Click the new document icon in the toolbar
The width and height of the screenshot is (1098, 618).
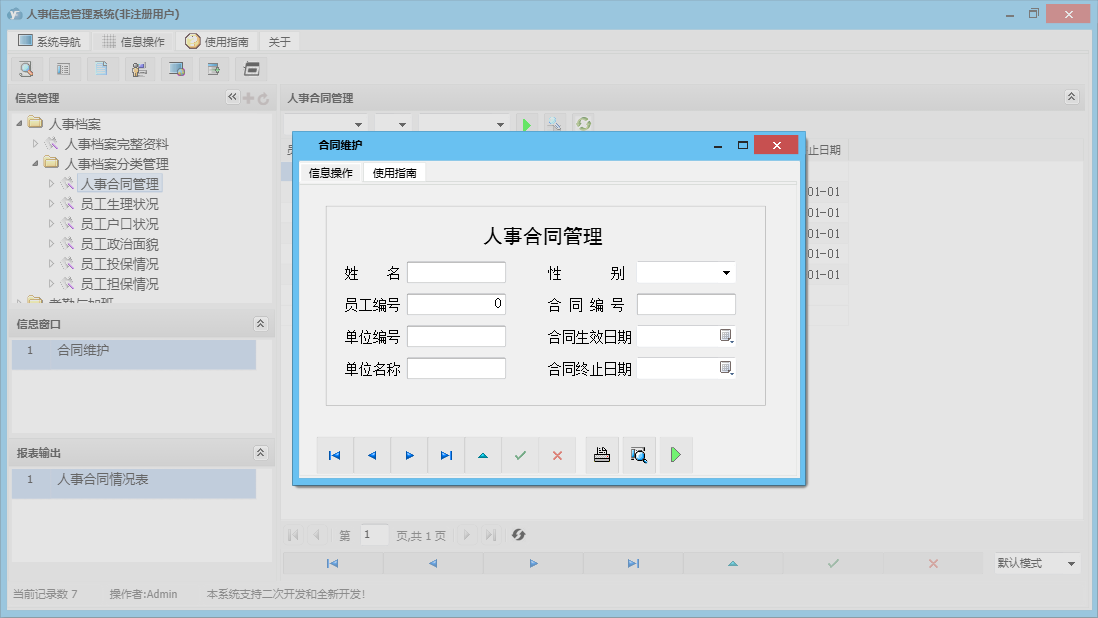(102, 68)
